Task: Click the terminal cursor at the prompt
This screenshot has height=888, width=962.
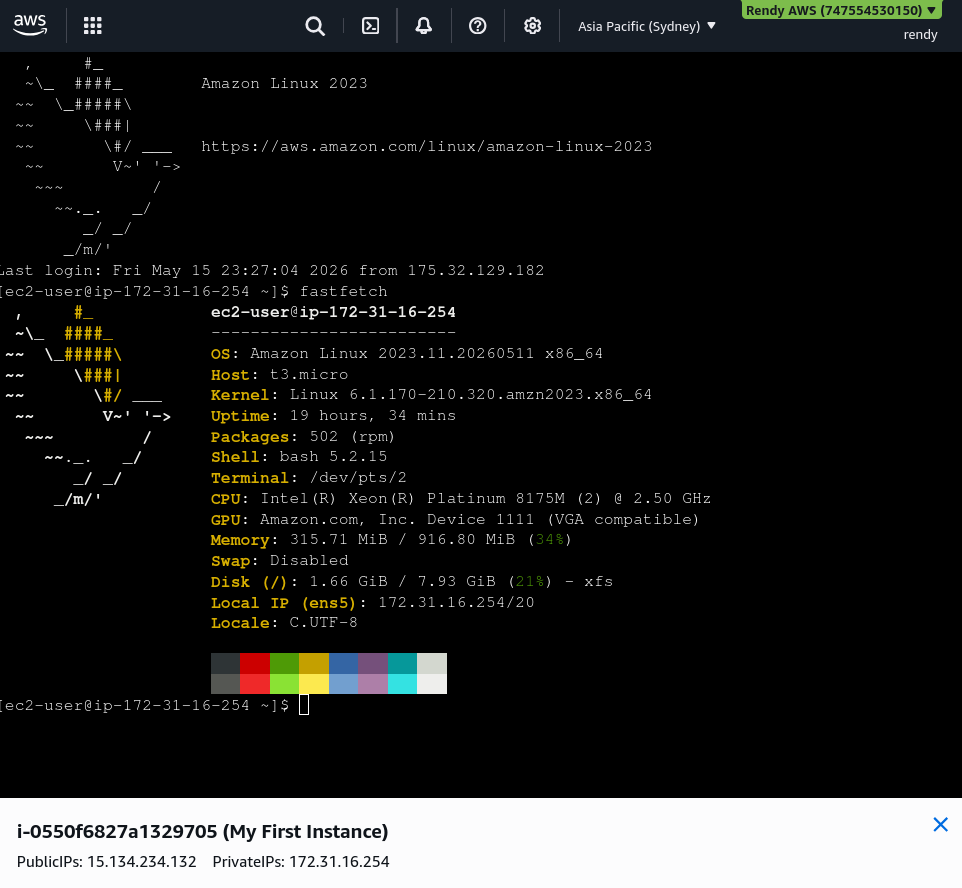Action: point(304,705)
